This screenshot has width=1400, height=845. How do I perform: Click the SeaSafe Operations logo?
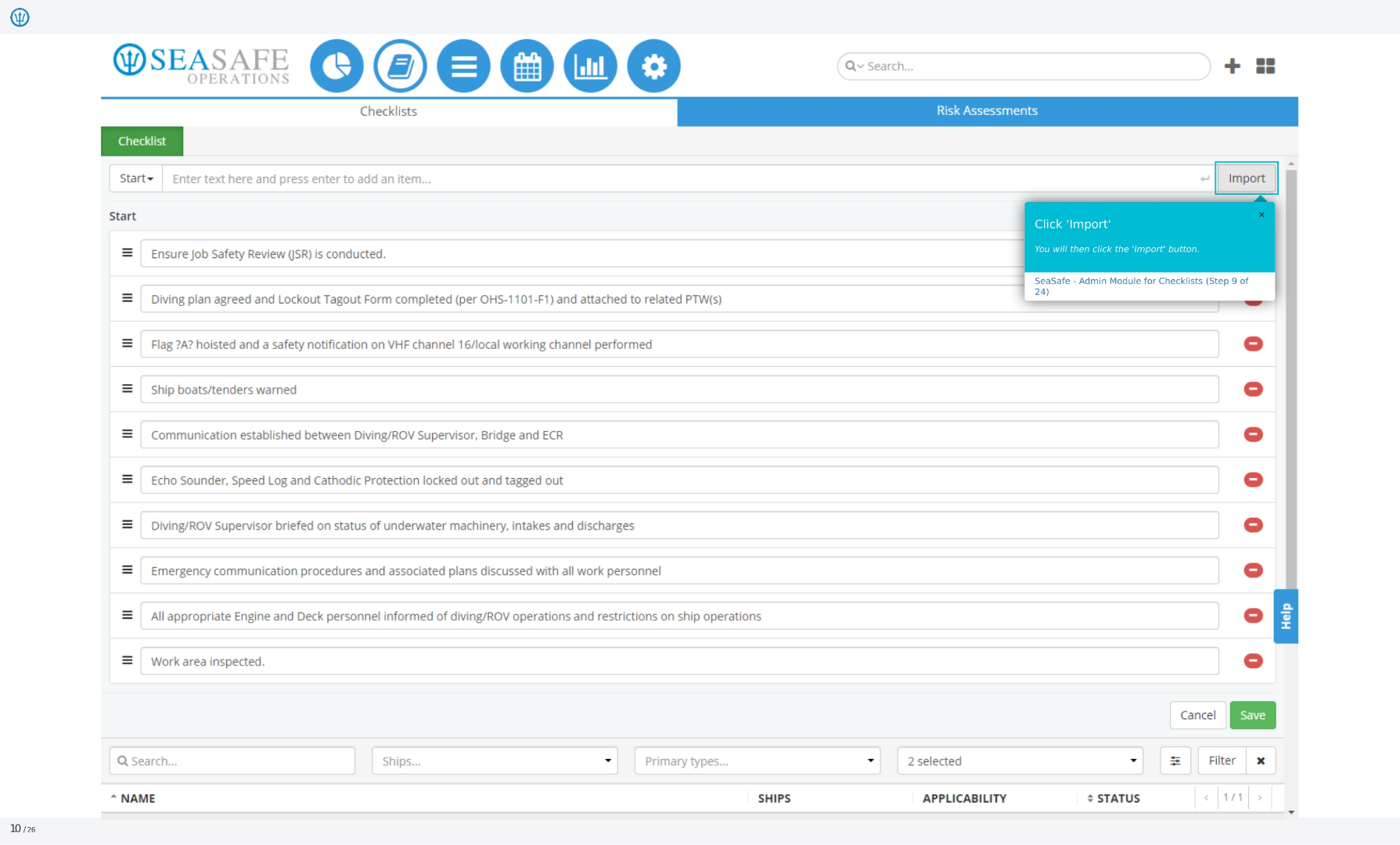pos(201,64)
